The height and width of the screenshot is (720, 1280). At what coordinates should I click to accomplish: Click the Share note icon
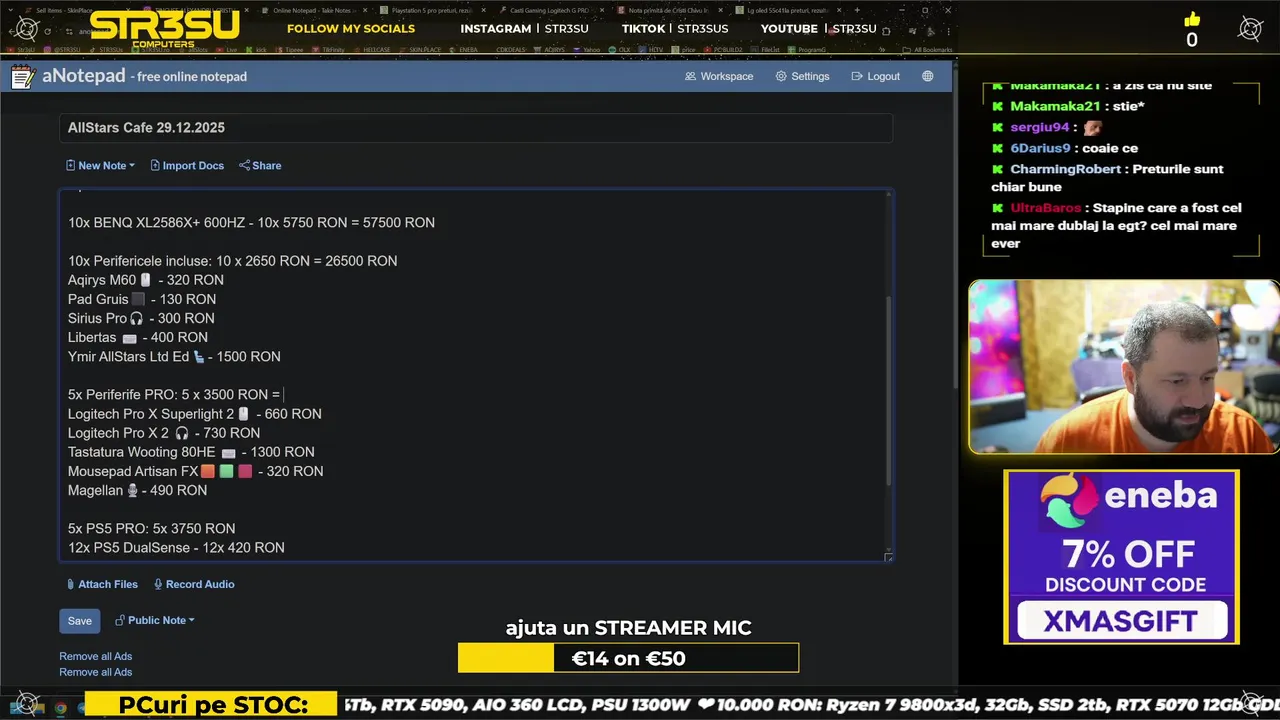tap(244, 165)
